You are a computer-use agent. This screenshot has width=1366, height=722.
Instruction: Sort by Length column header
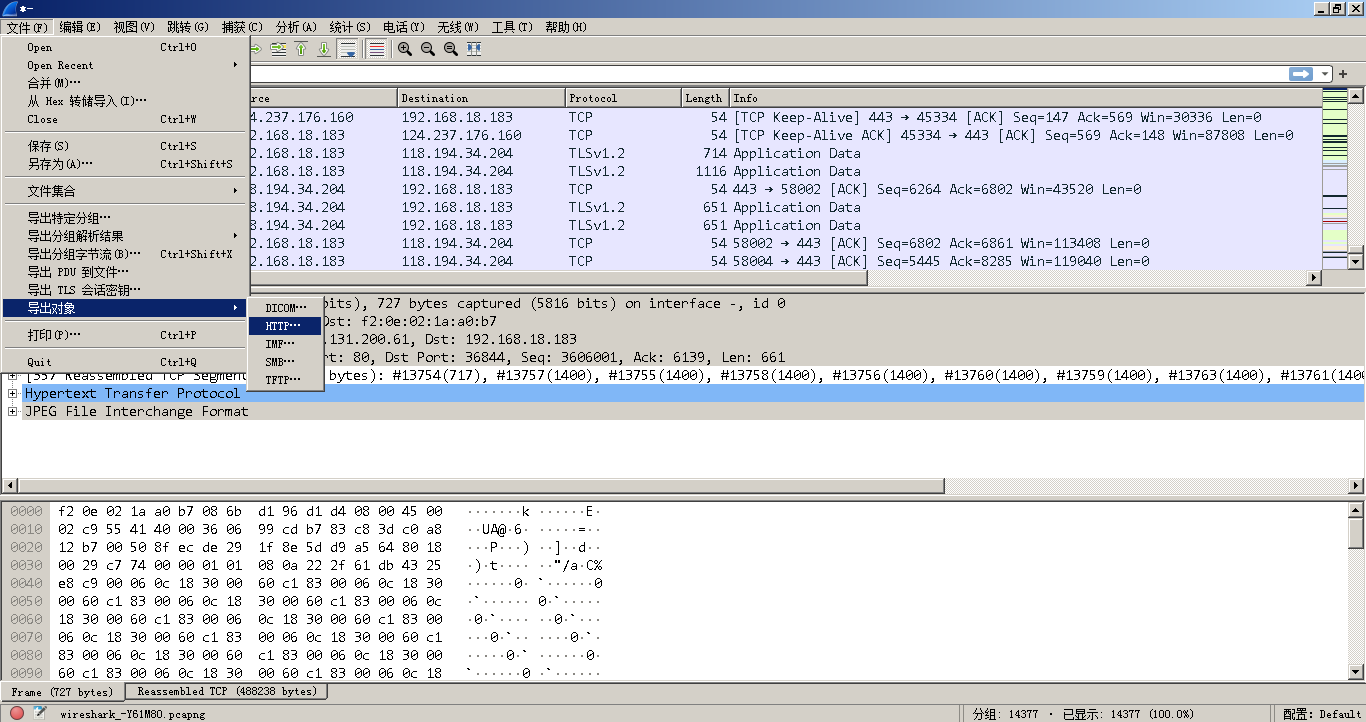pyautogui.click(x=704, y=98)
